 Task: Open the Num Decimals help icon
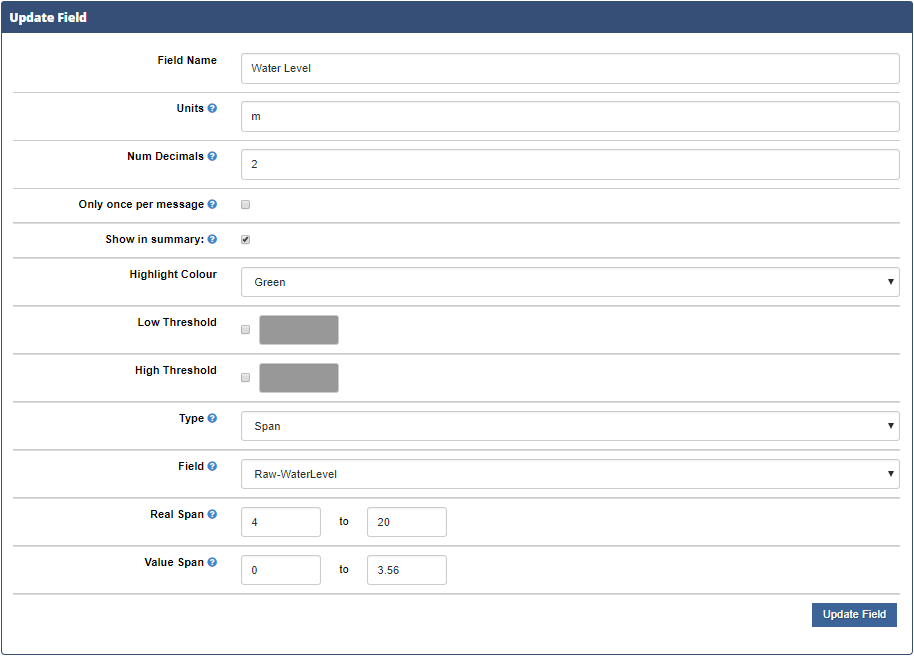212,156
